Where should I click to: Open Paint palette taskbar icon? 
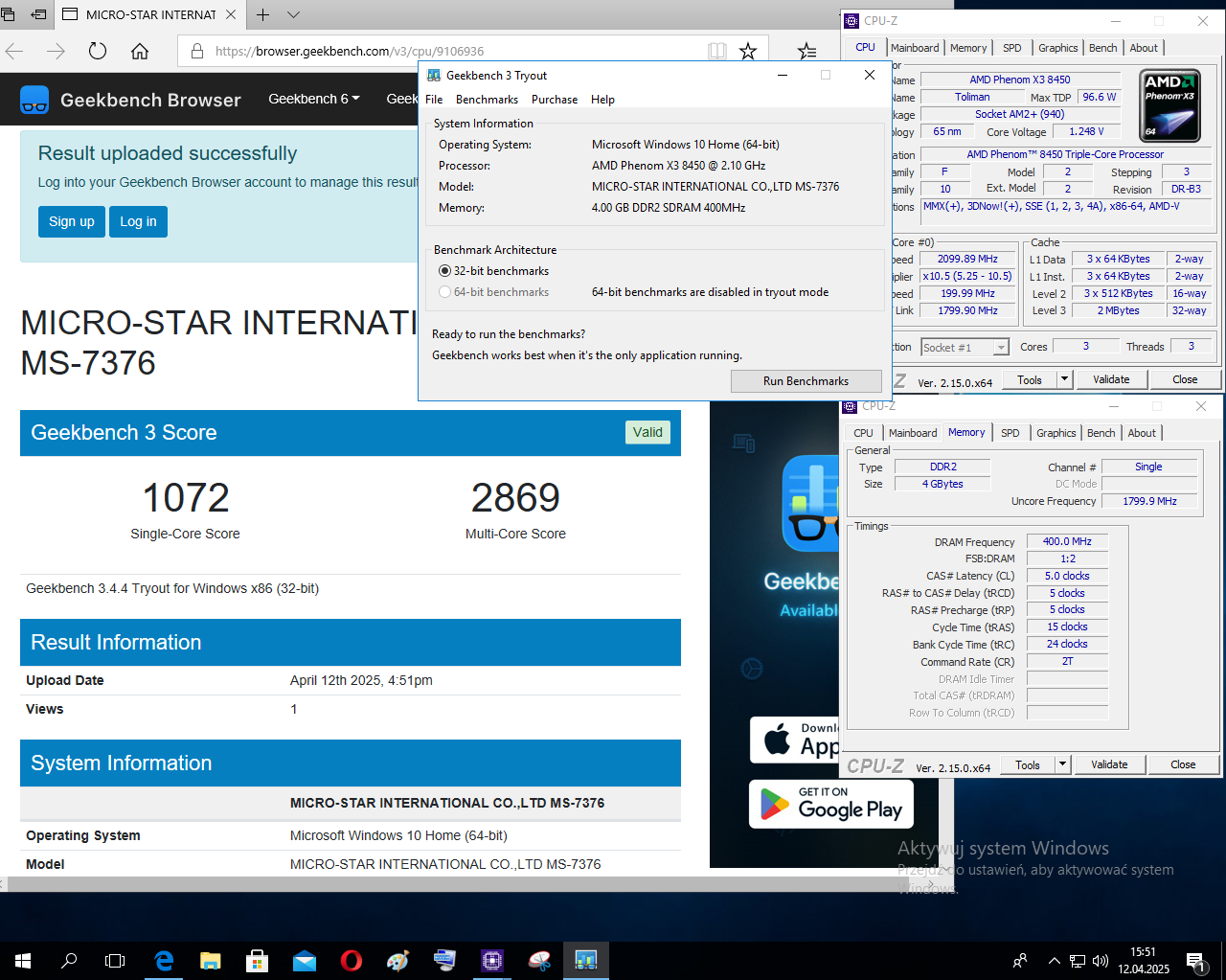[398, 960]
